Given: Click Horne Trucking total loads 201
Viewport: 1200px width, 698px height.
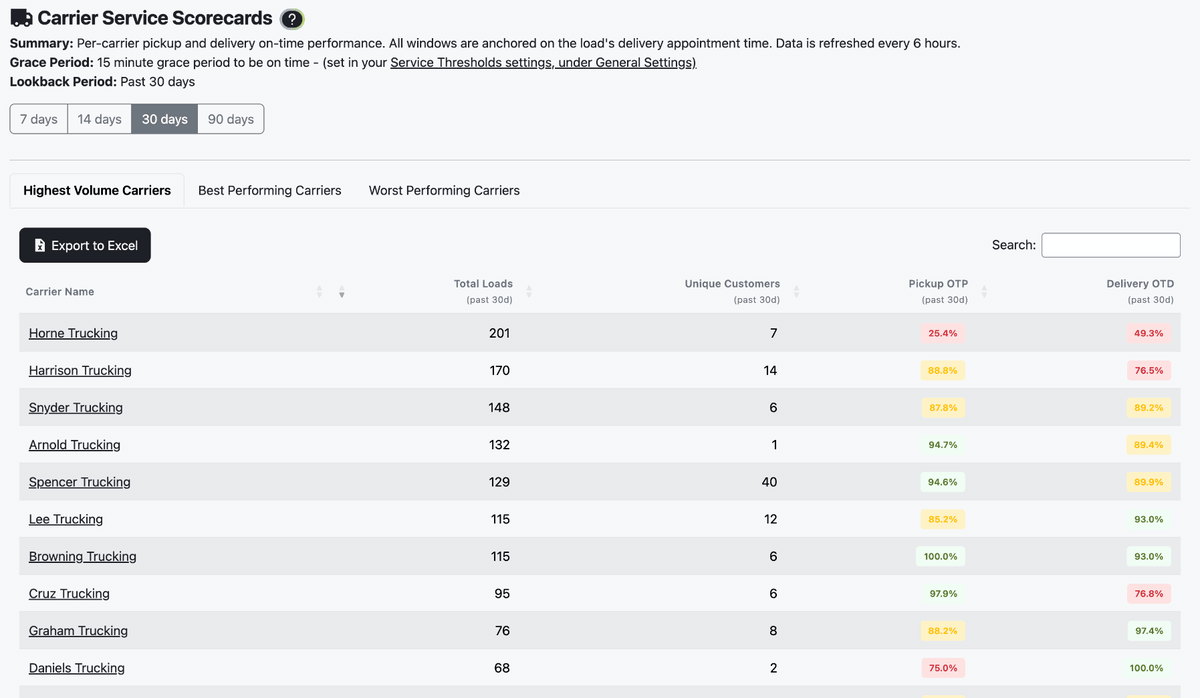Looking at the screenshot, I should pyautogui.click(x=499, y=333).
